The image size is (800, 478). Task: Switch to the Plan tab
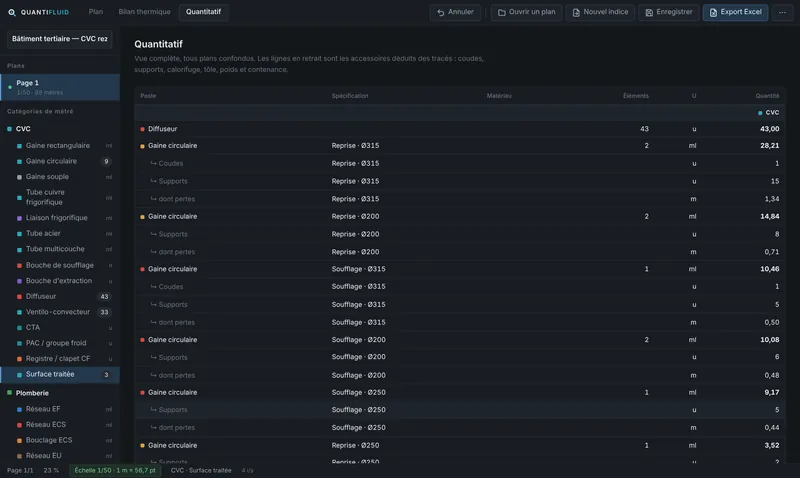click(x=95, y=12)
